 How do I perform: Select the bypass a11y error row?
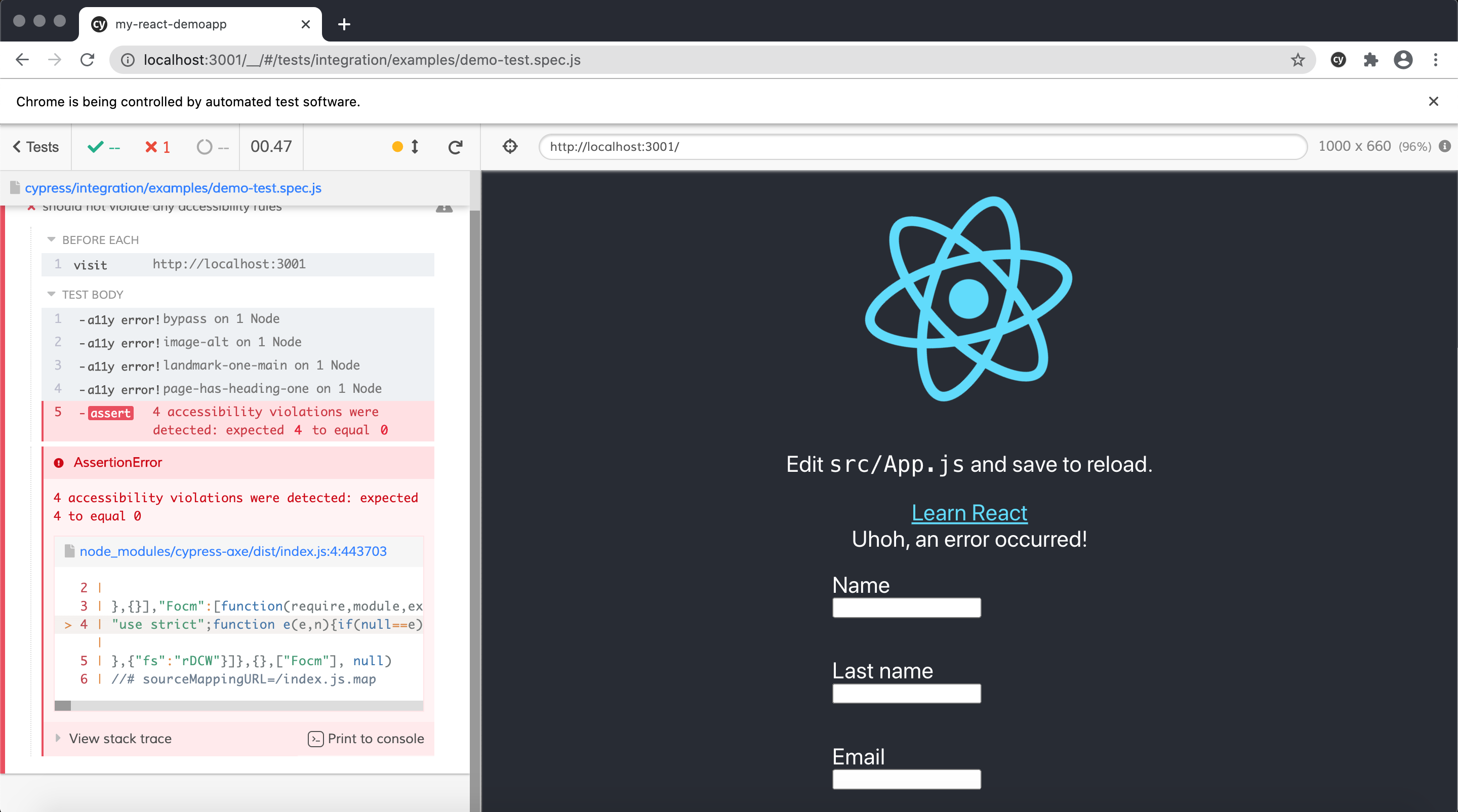tap(238, 319)
